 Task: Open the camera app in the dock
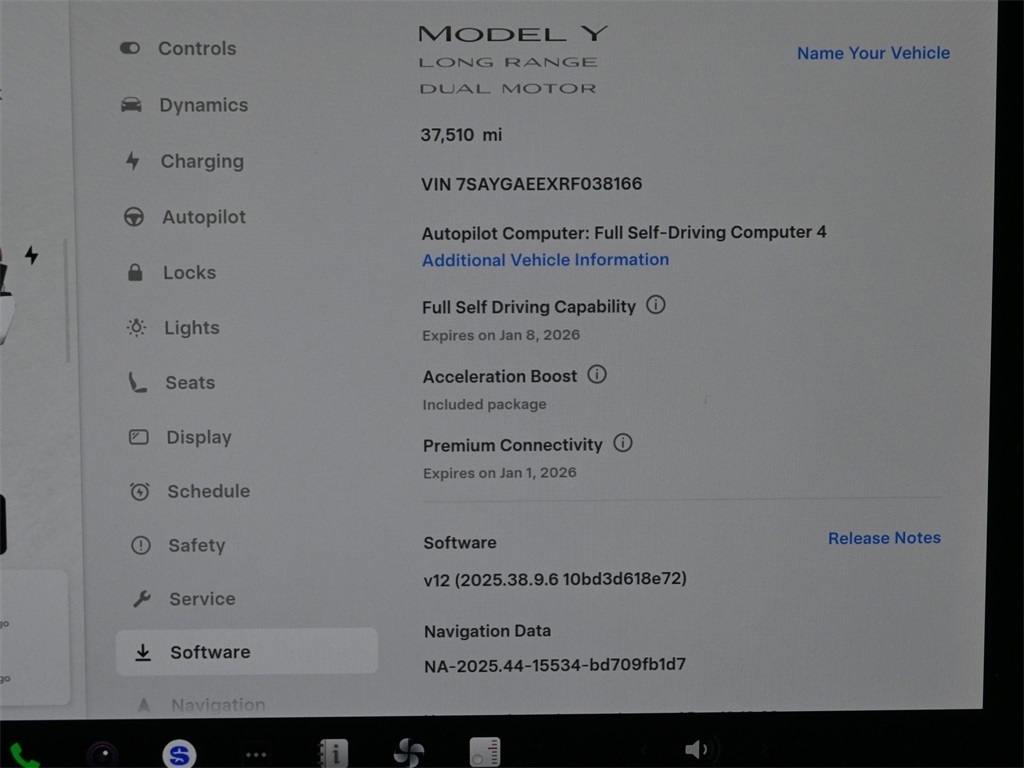(x=103, y=753)
